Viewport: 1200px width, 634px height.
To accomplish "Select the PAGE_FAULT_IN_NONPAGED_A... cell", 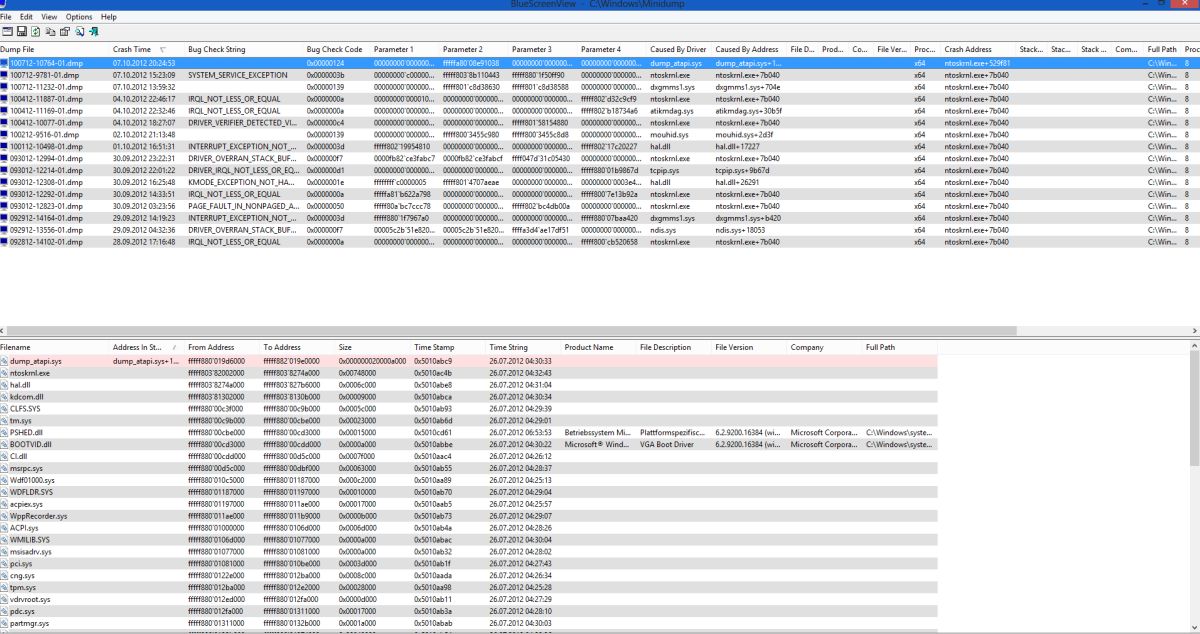I will pos(244,205).
